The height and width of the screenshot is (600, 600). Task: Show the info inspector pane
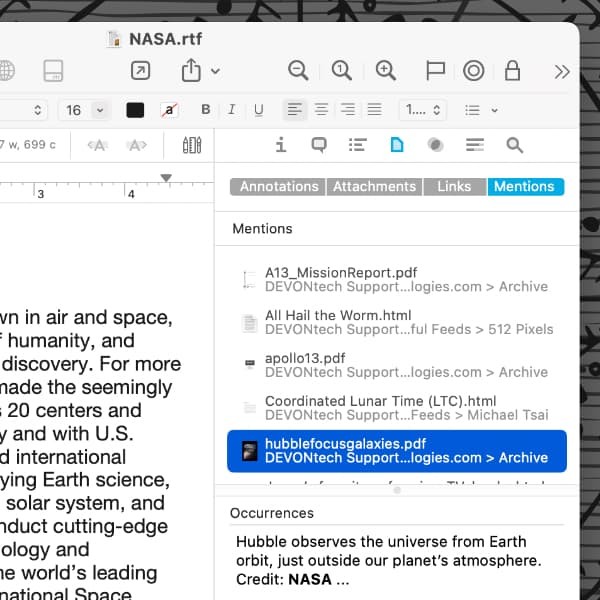pos(280,145)
